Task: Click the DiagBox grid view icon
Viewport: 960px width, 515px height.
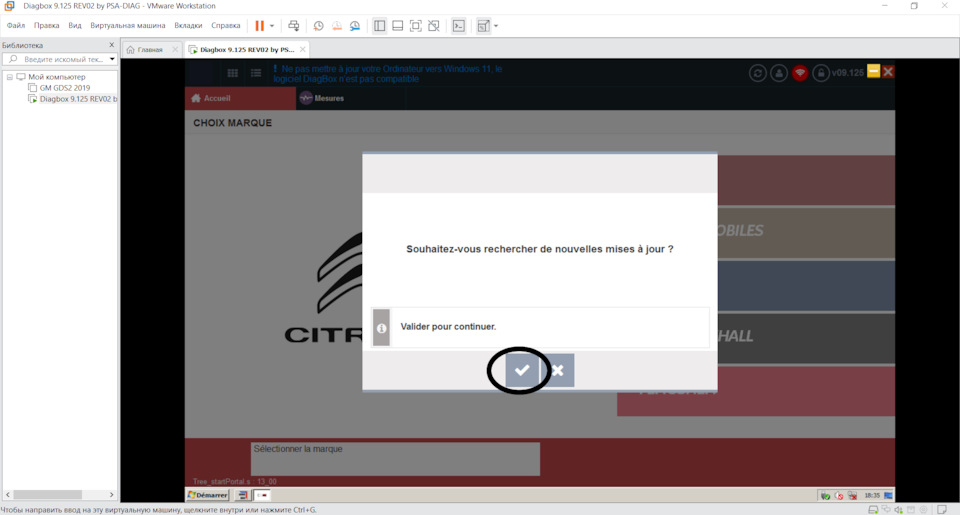Action: [233, 73]
